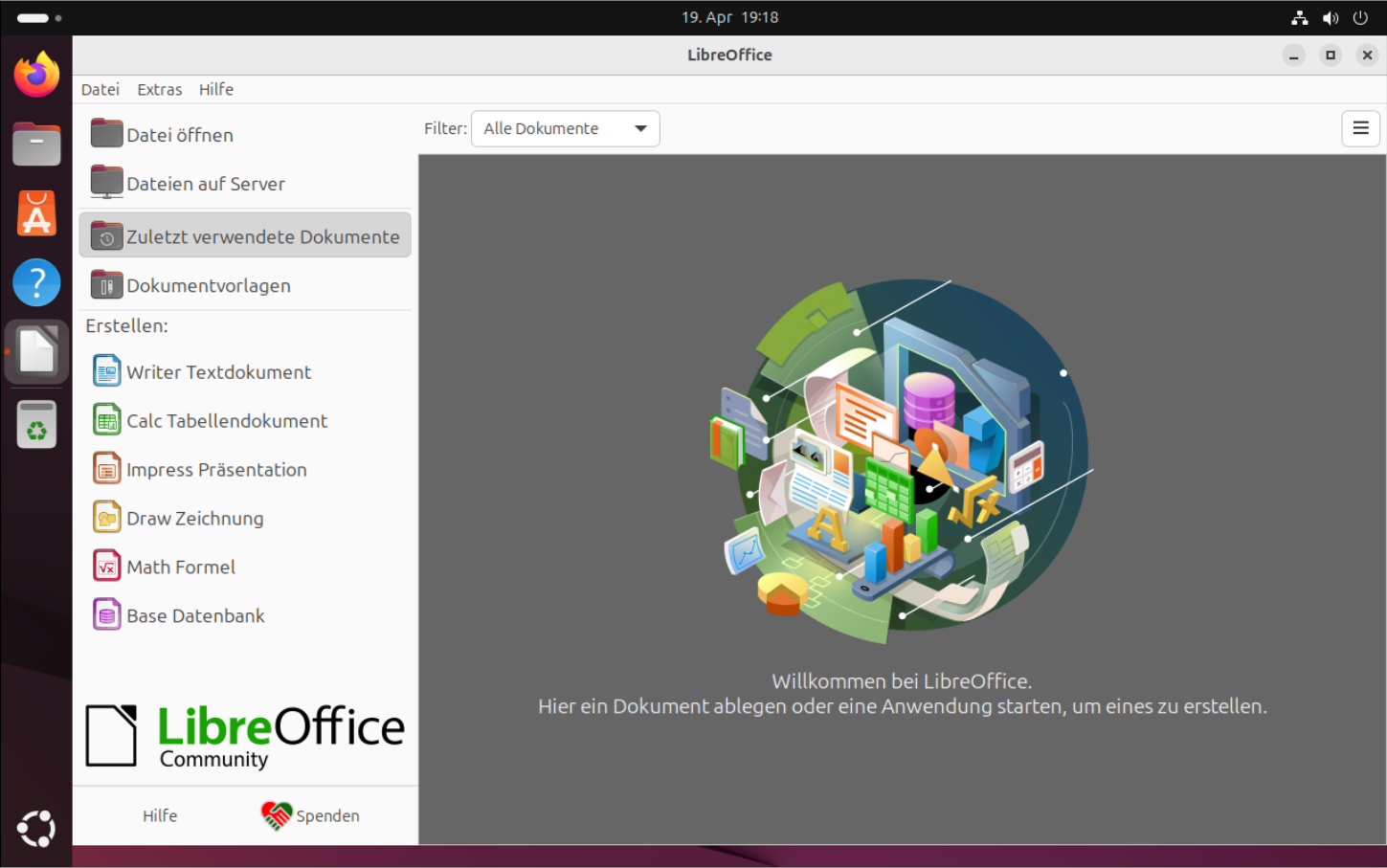Click Dateien auf Server button
Viewport: 1387px width, 868px height.
click(205, 184)
